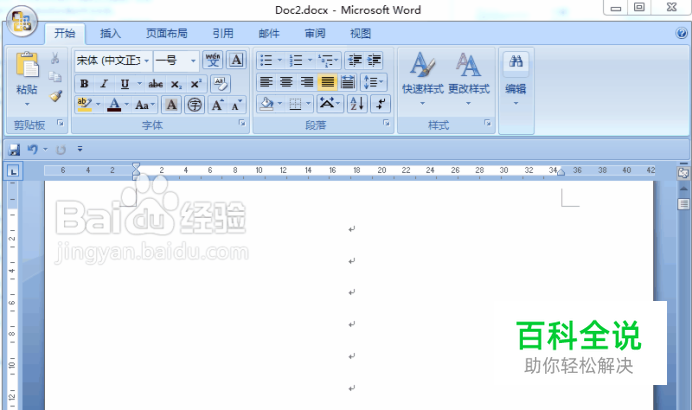Click the Align Left icon
This screenshot has height=410, width=692.
pyautogui.click(x=266, y=82)
